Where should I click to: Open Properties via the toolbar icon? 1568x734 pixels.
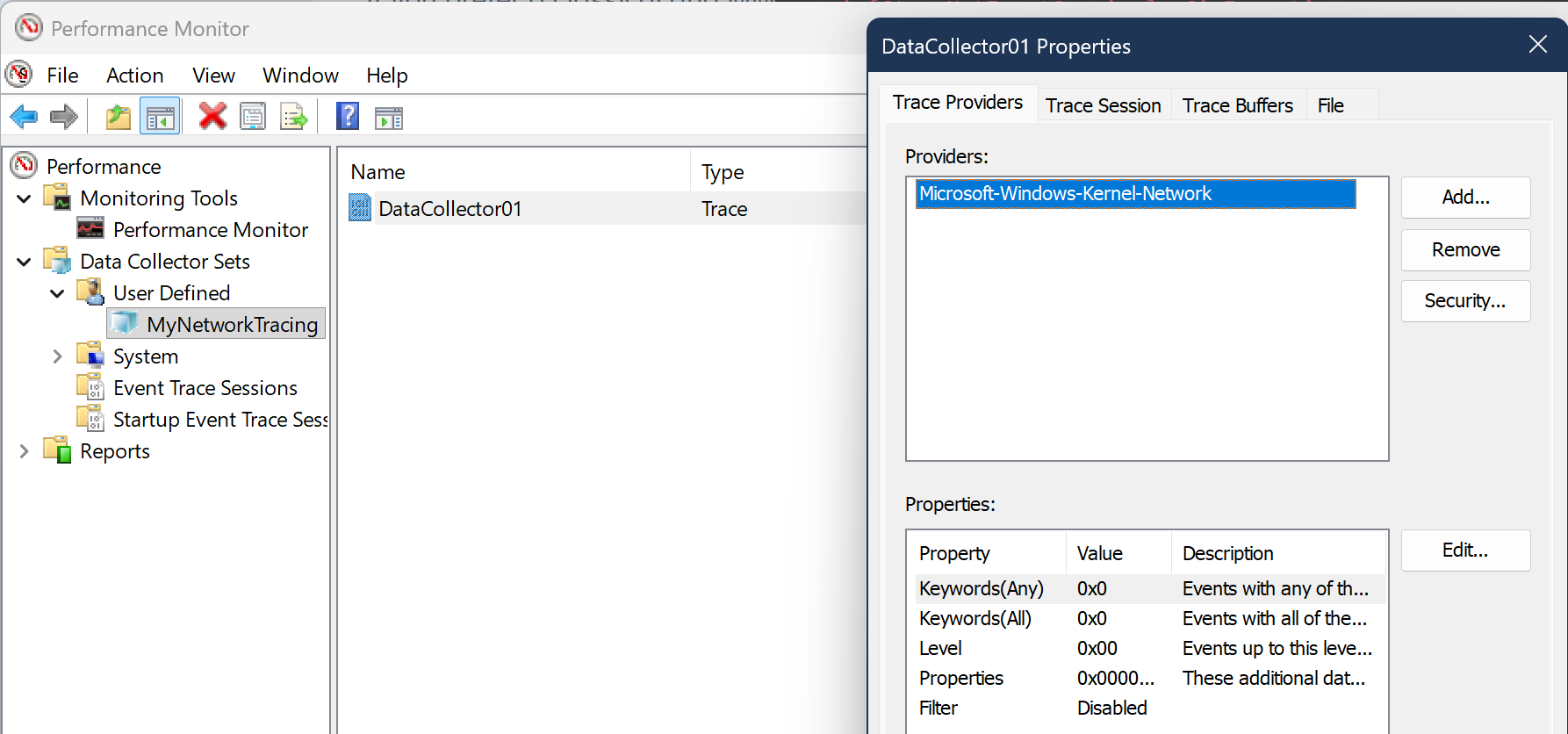tap(253, 117)
